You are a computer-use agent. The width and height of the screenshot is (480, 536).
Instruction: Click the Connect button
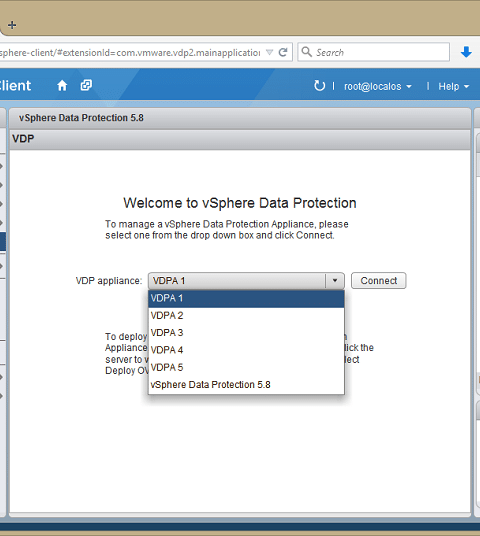click(x=378, y=281)
